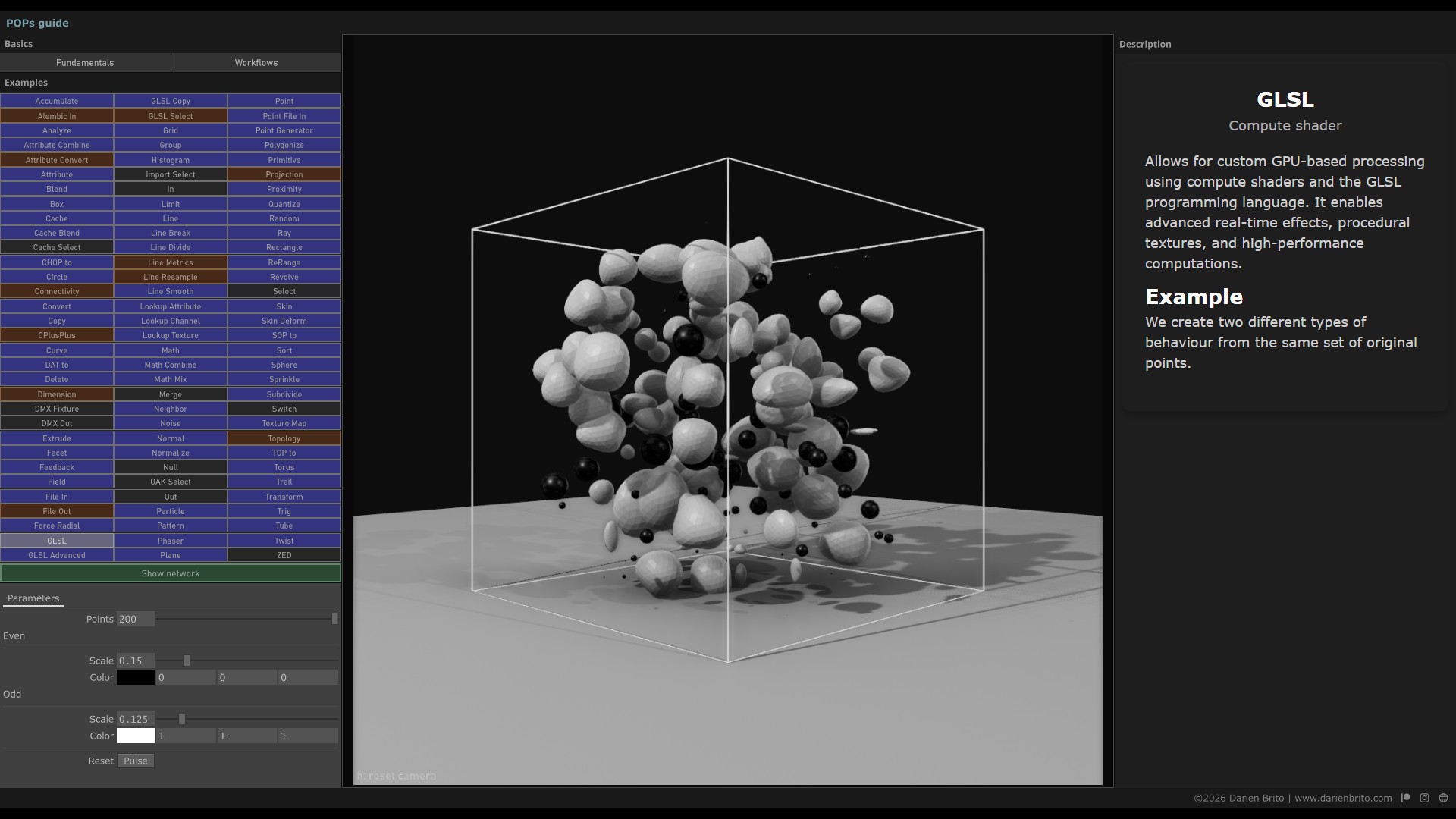The width and height of the screenshot is (1456, 819).
Task: Choose the Noise example
Action: 171,423
